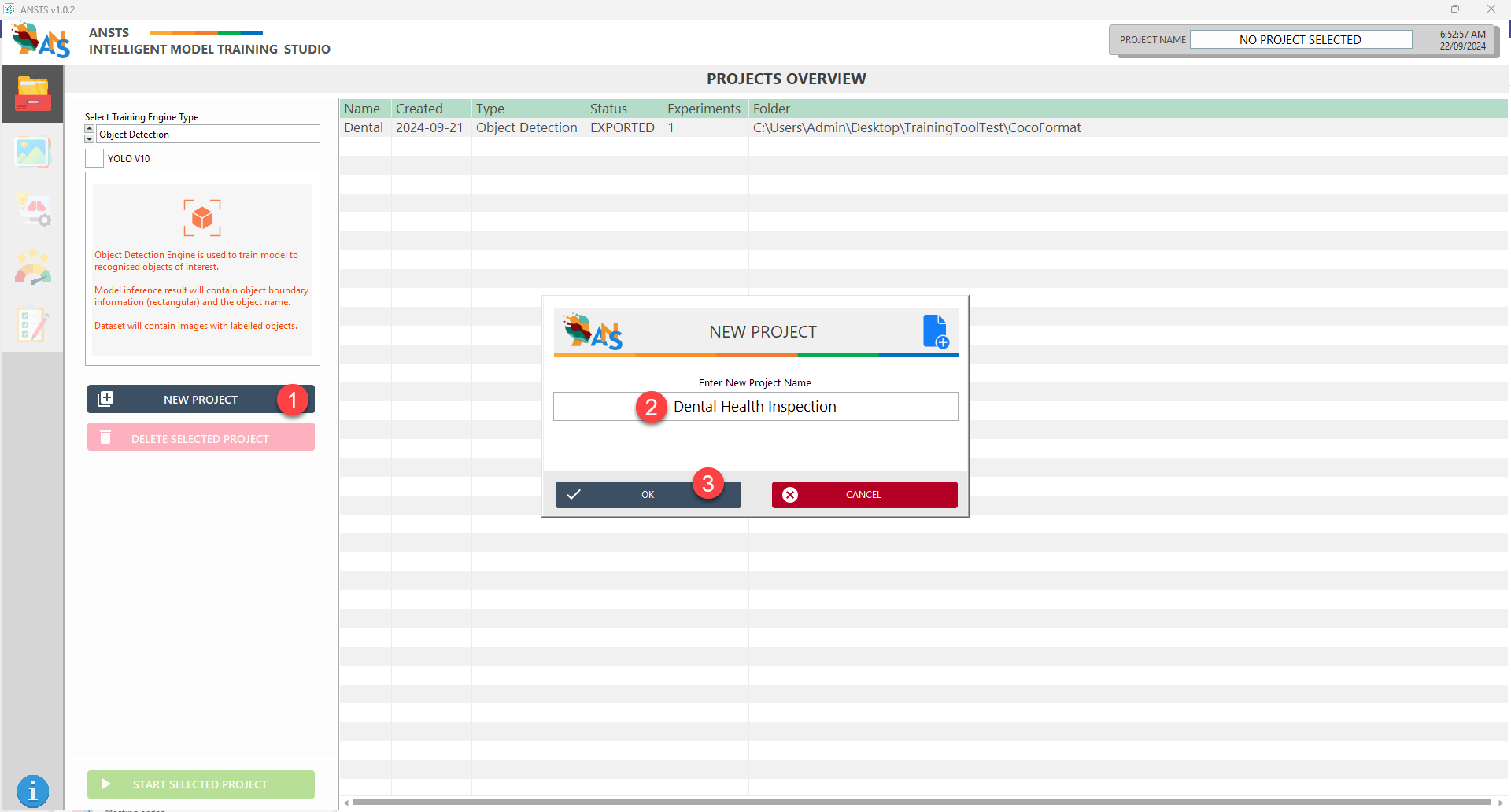Image resolution: width=1511 pixels, height=812 pixels.
Task: Open the annotation checklist sidebar icon
Action: pyautogui.click(x=33, y=324)
